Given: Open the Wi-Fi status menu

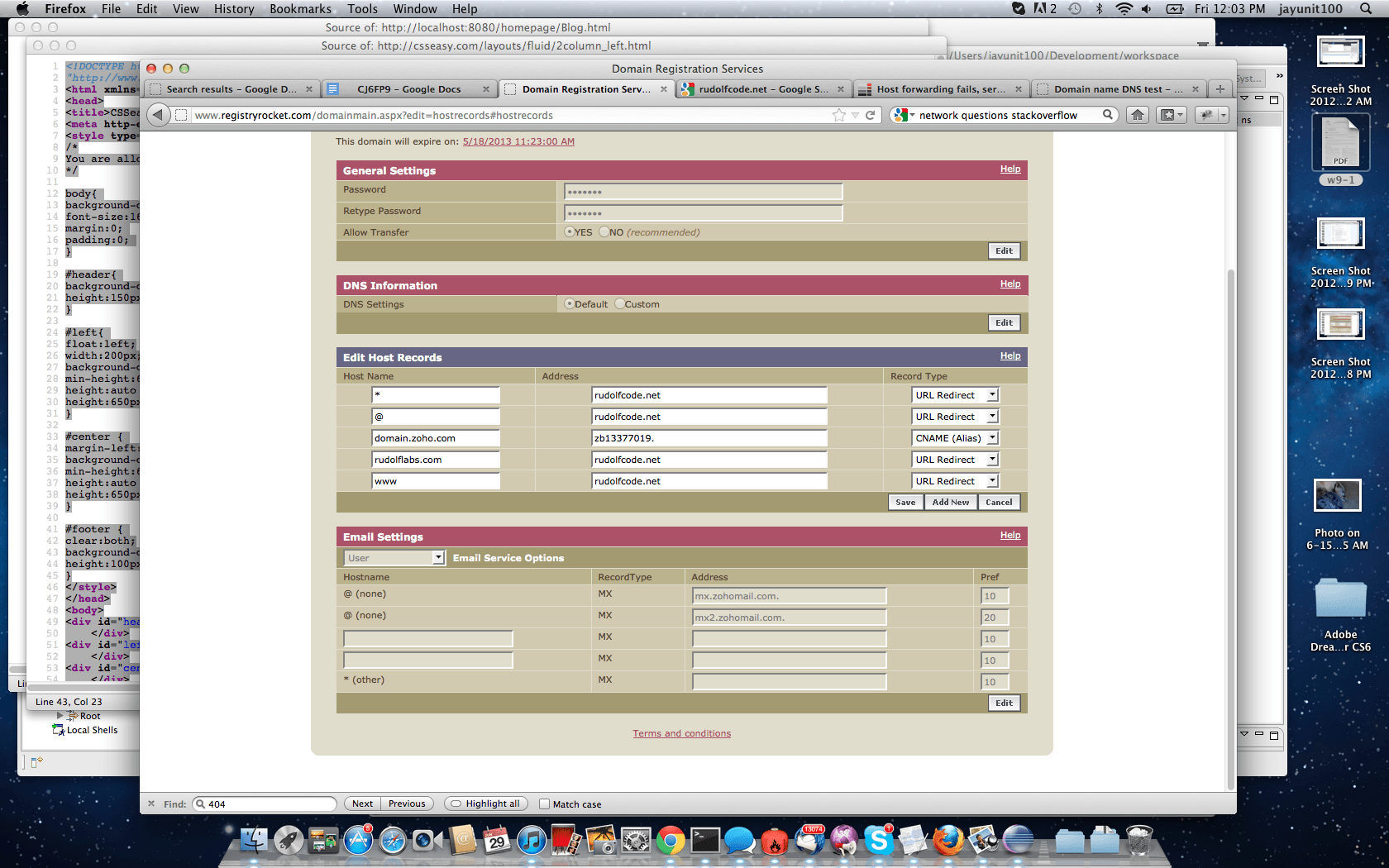Looking at the screenshot, I should pos(1124,8).
